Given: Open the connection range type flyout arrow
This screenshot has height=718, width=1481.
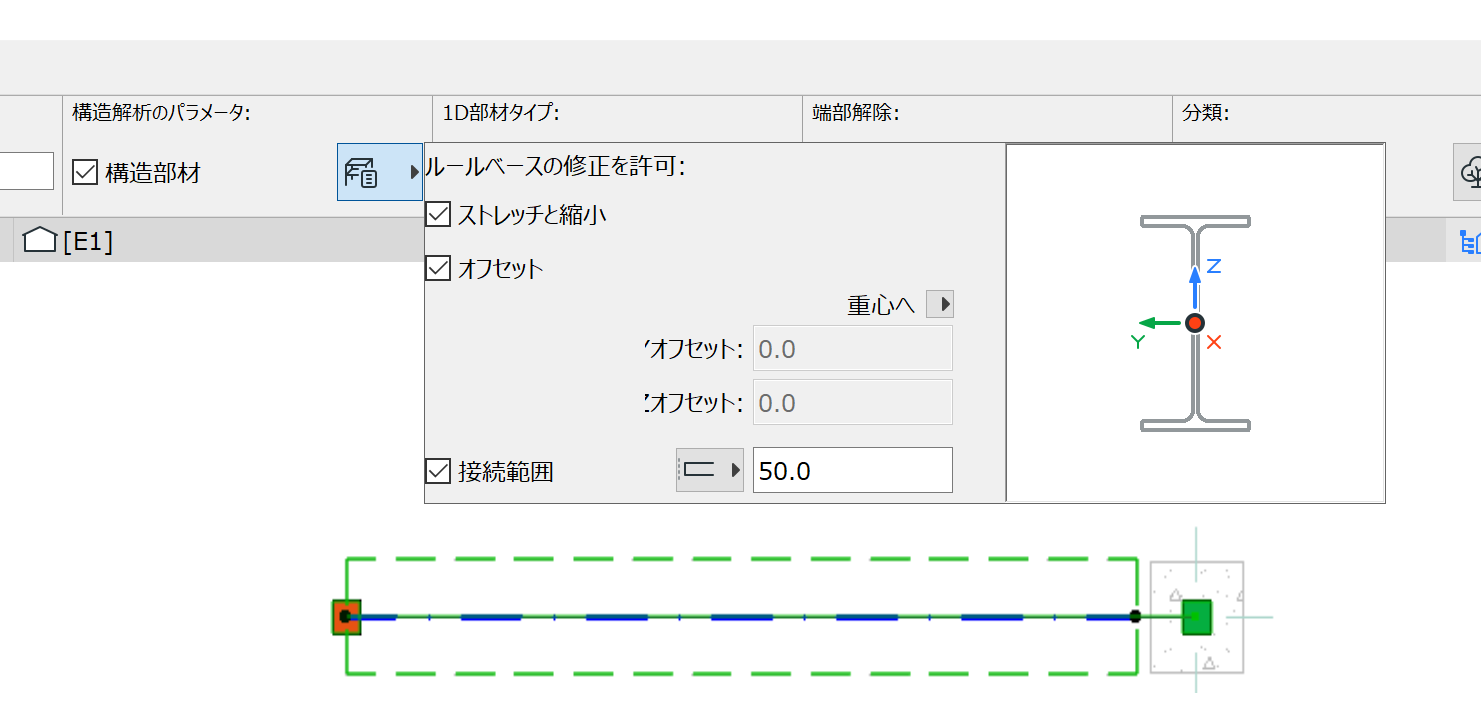Looking at the screenshot, I should (734, 470).
